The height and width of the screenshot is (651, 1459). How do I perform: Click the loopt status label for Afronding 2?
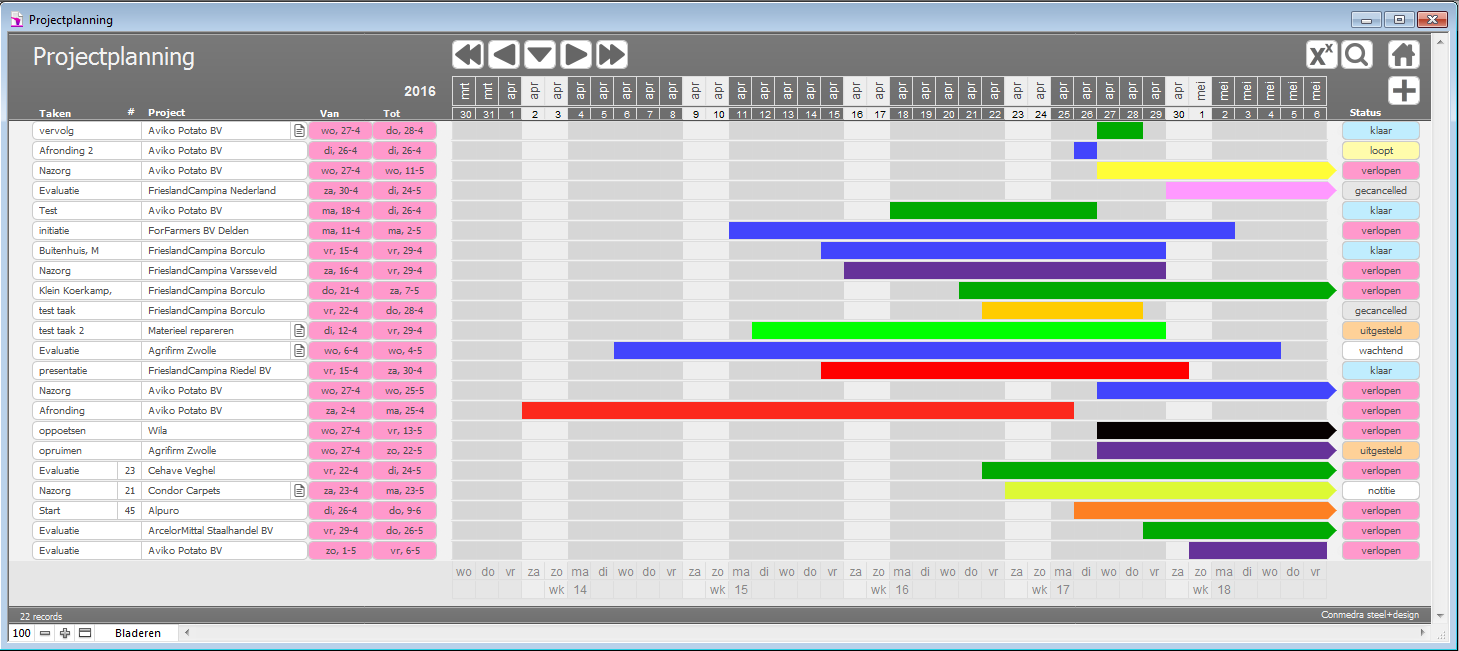(1381, 150)
